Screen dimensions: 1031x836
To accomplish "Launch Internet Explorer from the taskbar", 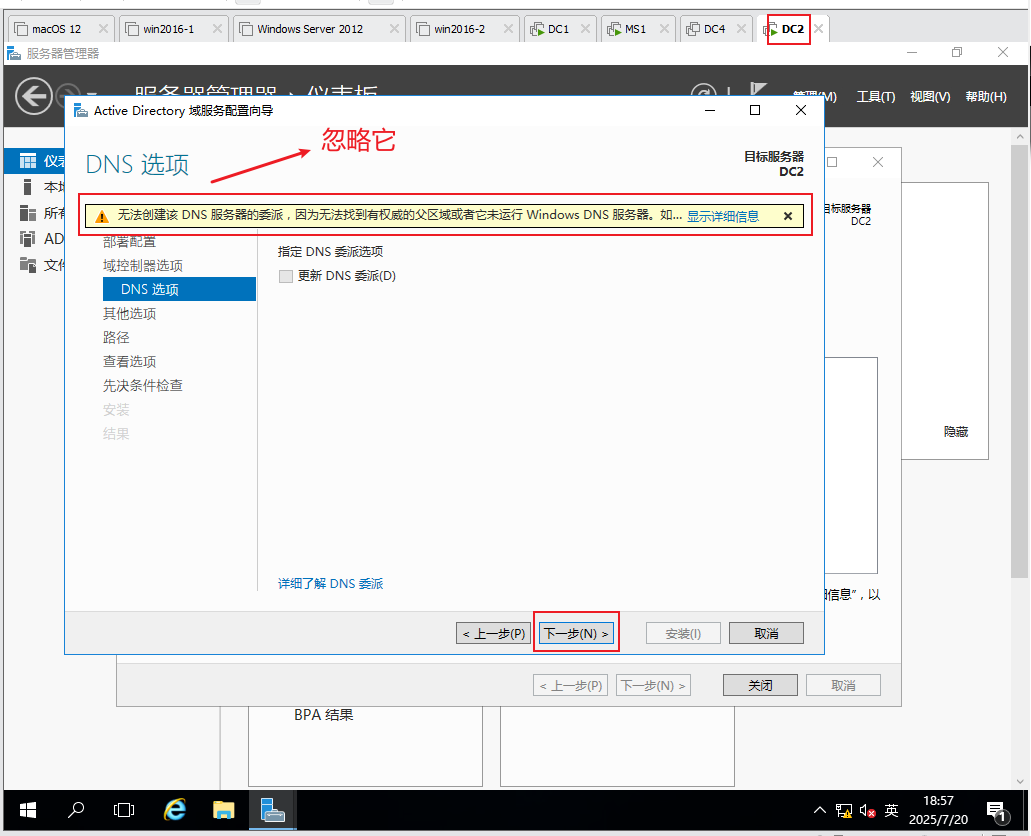I will [x=174, y=810].
